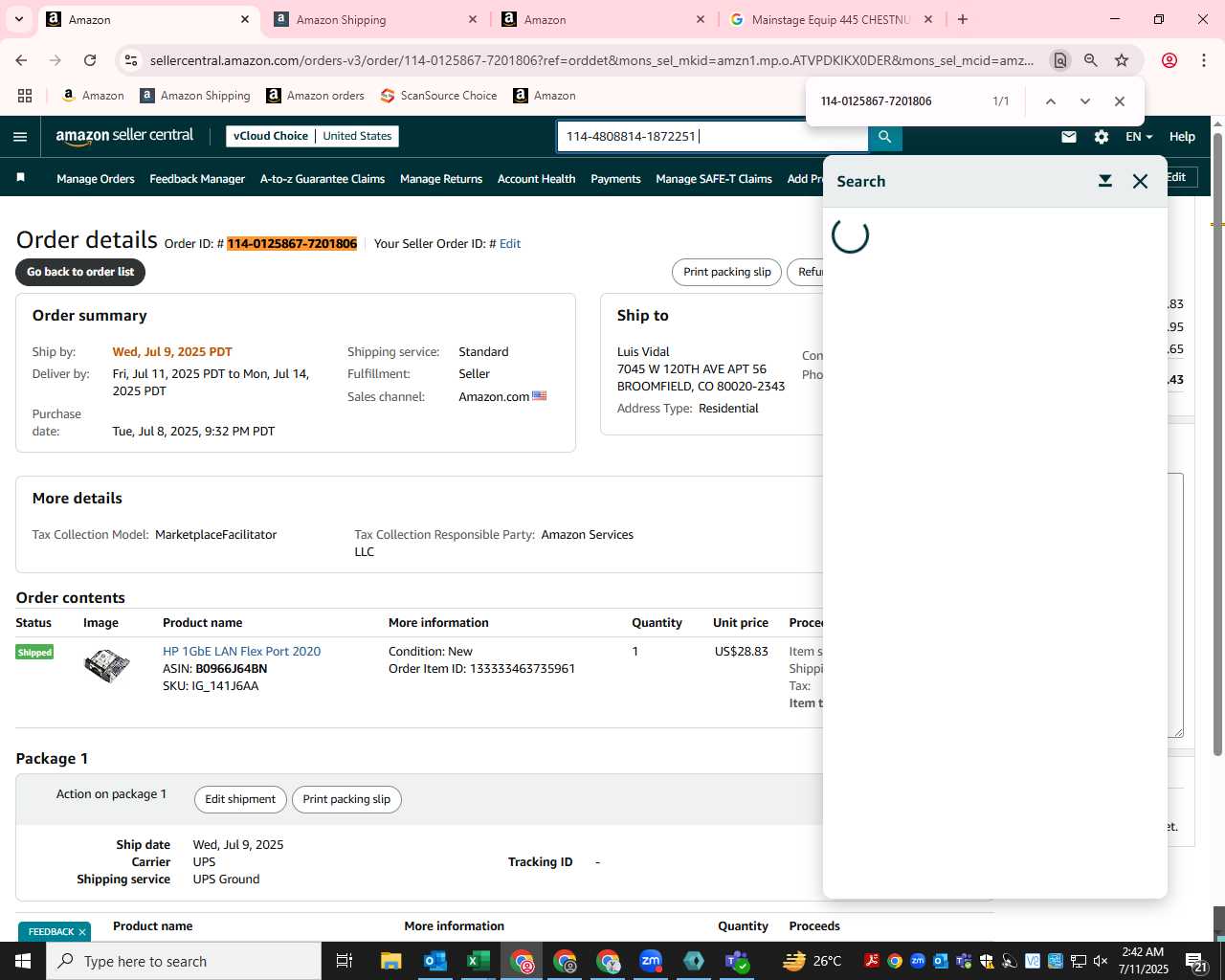The width and height of the screenshot is (1225, 980).
Task: Close the Search panel with the X
Action: pyautogui.click(x=1140, y=181)
